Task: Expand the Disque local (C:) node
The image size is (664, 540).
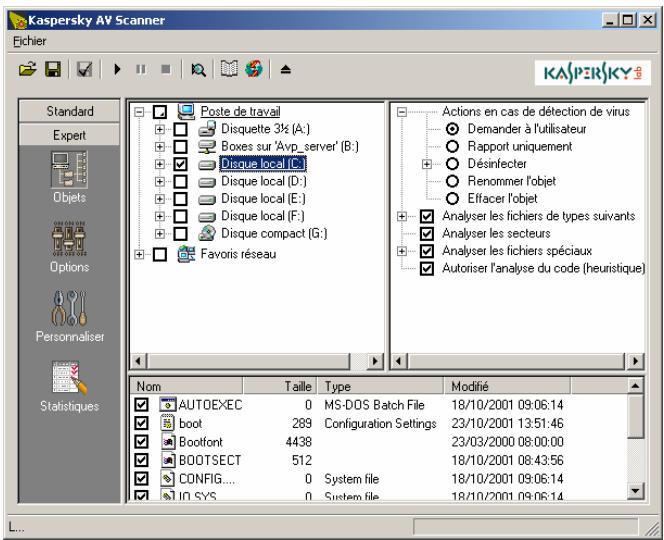Action: click(160, 164)
